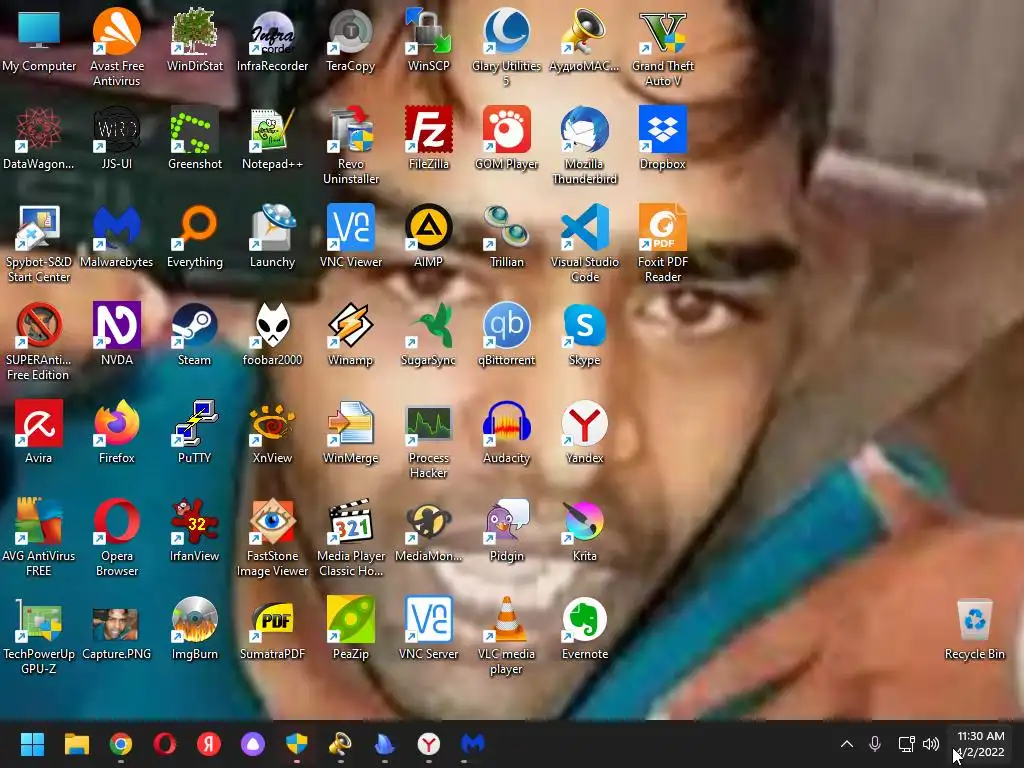Click the GOM Player icon

[506, 129]
